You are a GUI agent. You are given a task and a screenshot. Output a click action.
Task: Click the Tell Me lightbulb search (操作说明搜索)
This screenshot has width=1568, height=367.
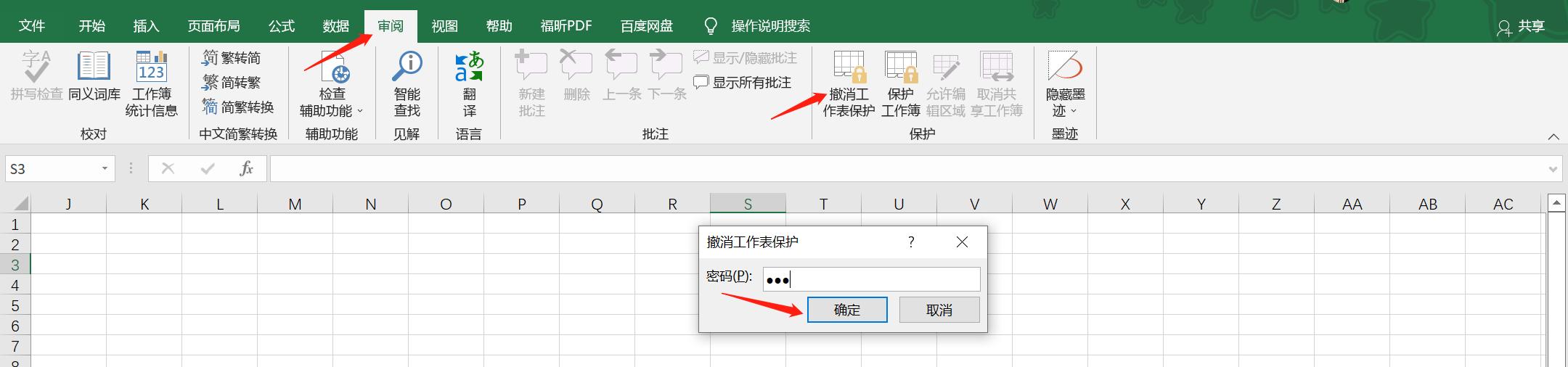tap(757, 26)
